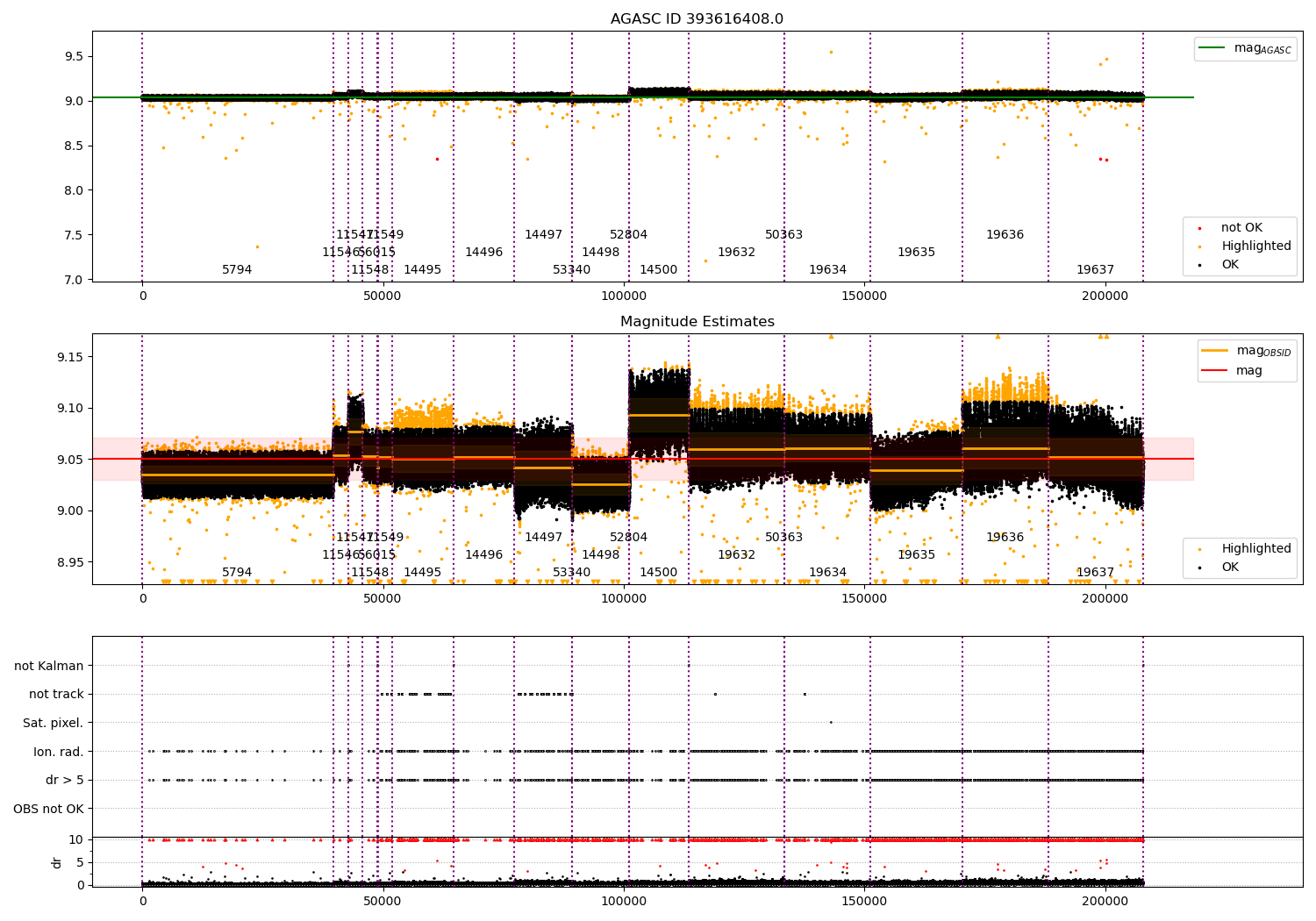1316x921 pixels.
Task: Click the plot title 'AGASC ID 393616408.0'
Action: tap(697, 19)
